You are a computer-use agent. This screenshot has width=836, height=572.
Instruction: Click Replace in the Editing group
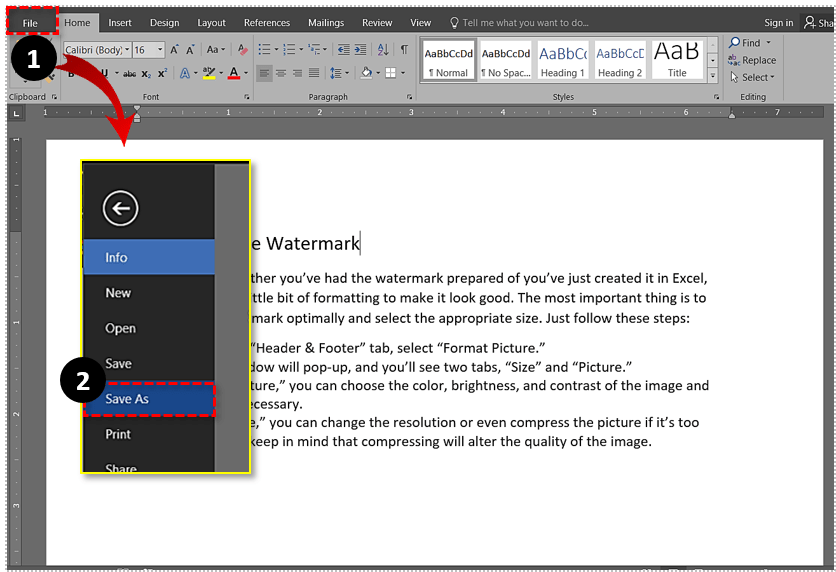tap(751, 60)
